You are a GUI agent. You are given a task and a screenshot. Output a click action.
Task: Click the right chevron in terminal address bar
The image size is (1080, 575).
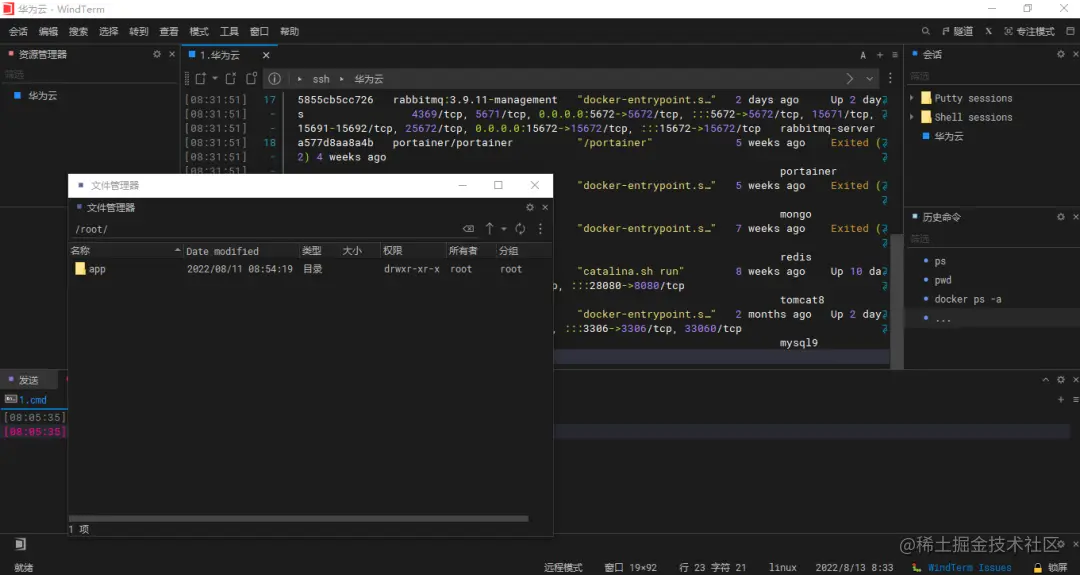[x=850, y=79]
